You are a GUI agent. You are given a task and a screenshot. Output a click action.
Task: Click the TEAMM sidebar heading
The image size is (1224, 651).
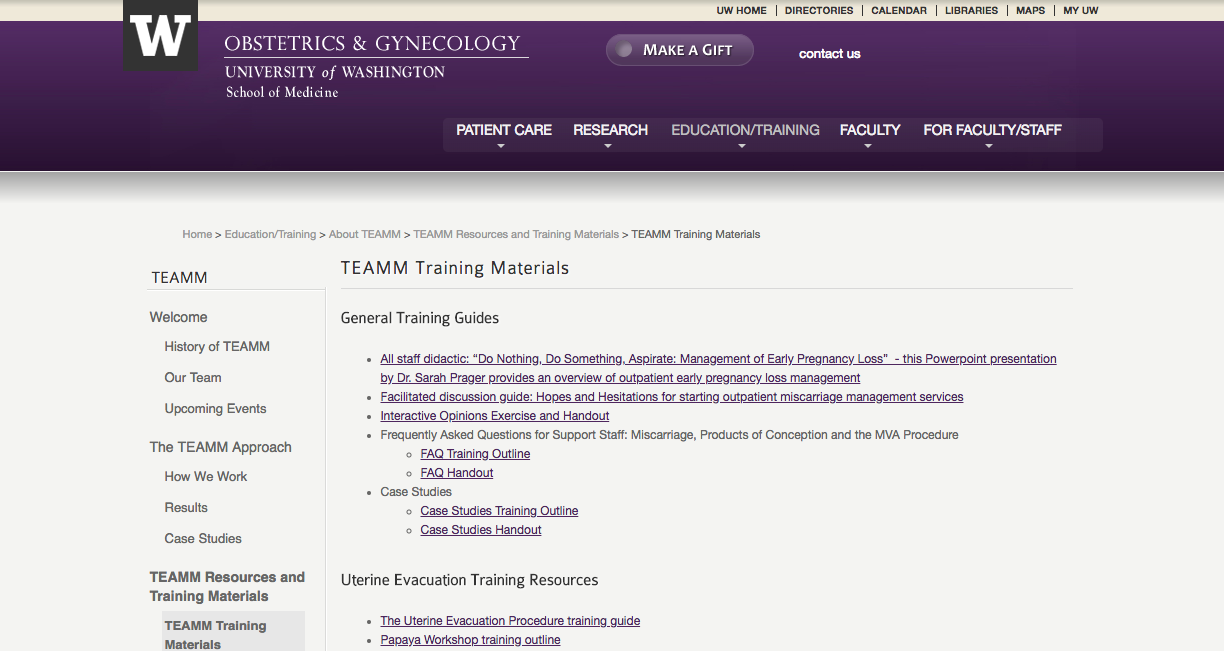point(180,278)
